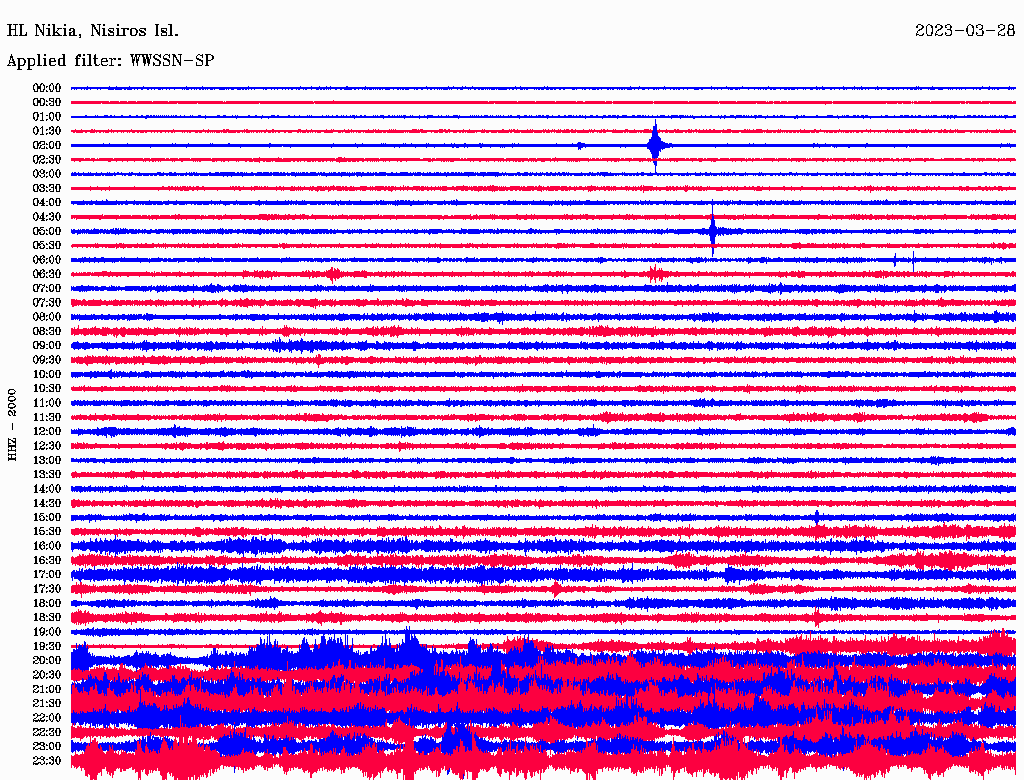Select the "19:00" time label
This screenshot has width=1024, height=780.
46,632
